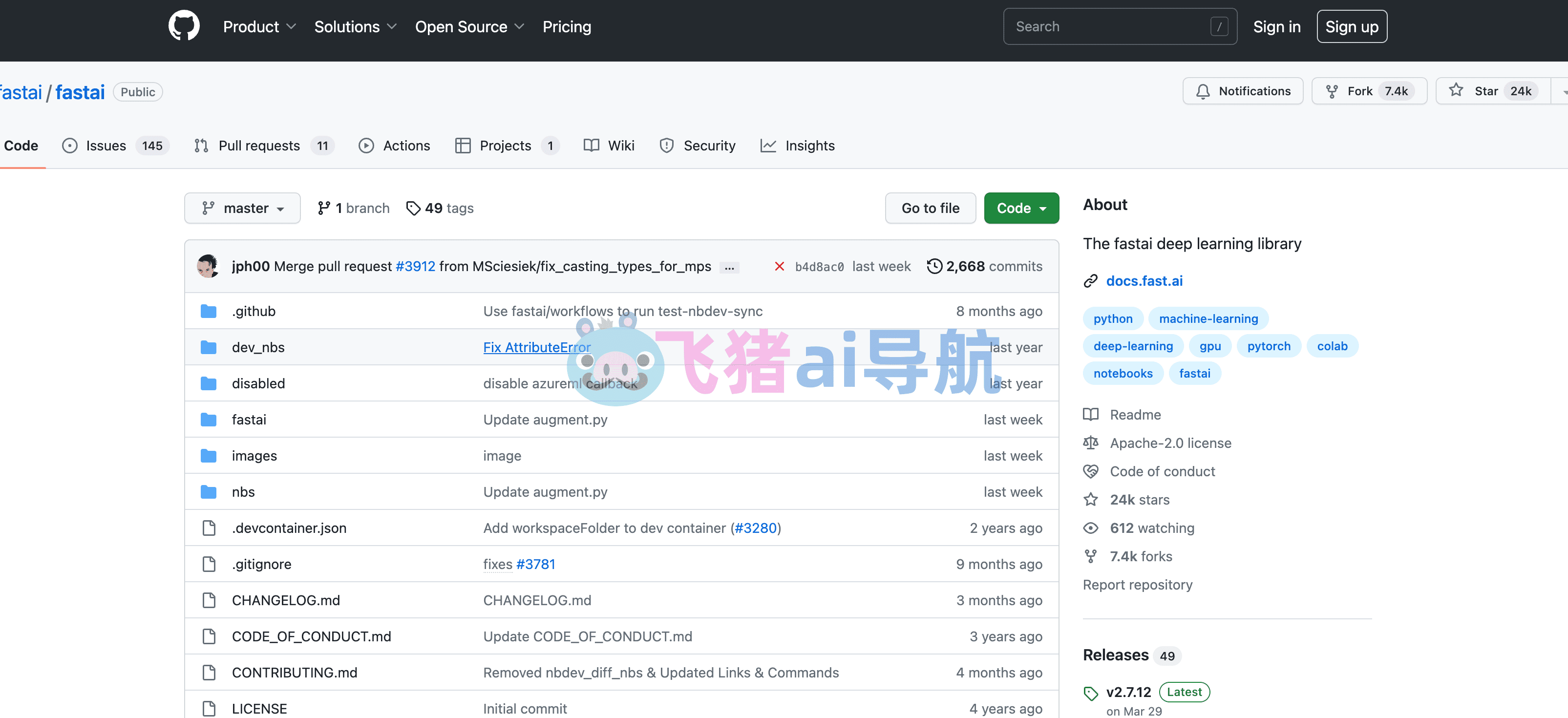Expand commit message ellipsis button

click(729, 267)
